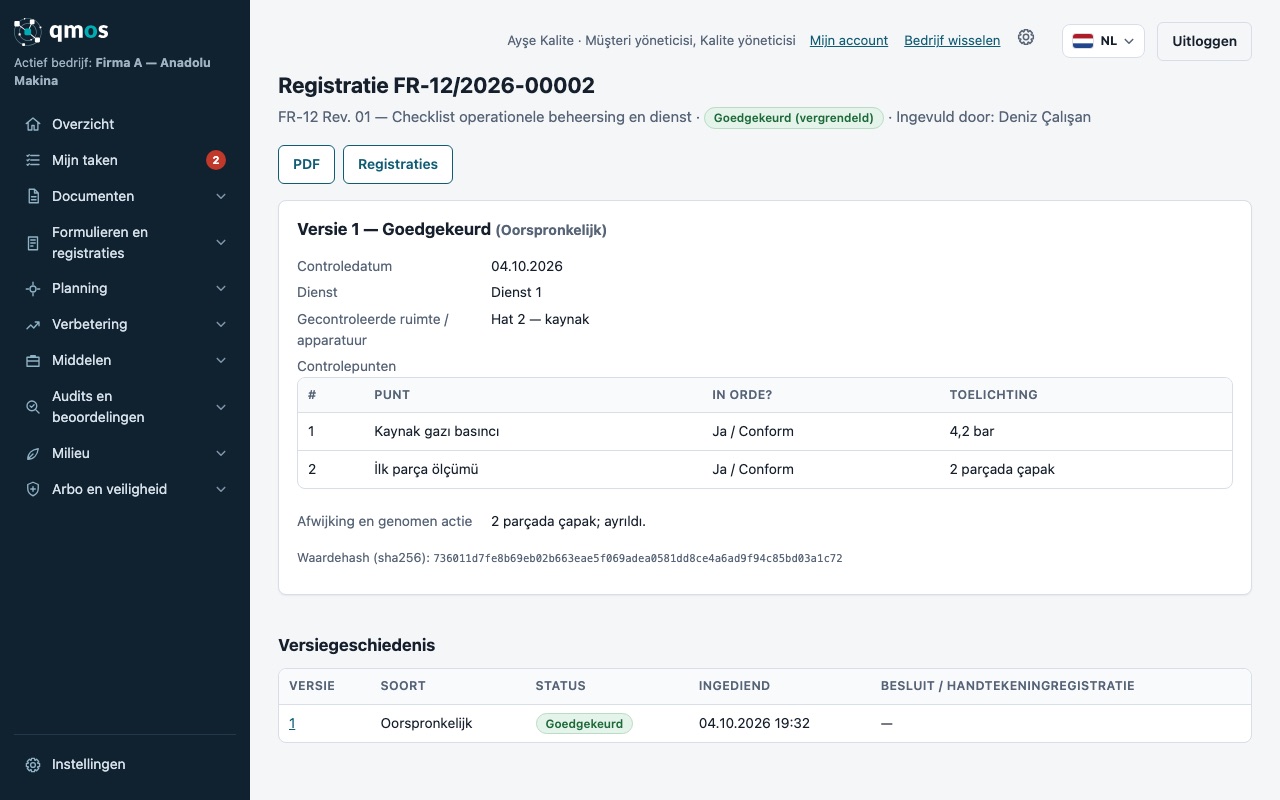Expand Arbo en veiligheid chevron
The image size is (1280, 800).
click(x=221, y=489)
